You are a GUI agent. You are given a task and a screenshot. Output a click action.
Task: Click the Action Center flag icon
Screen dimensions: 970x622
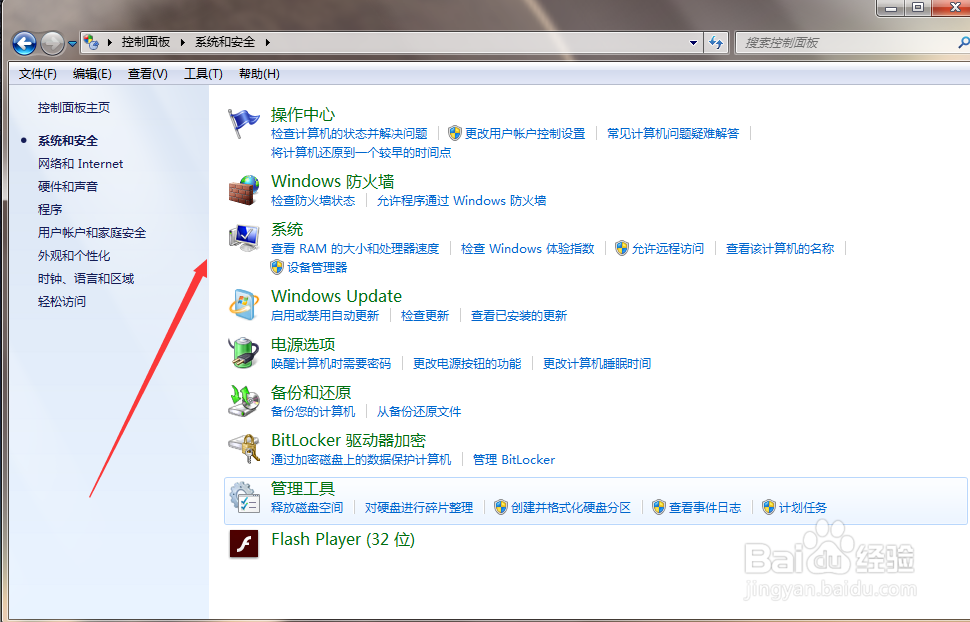point(244,124)
